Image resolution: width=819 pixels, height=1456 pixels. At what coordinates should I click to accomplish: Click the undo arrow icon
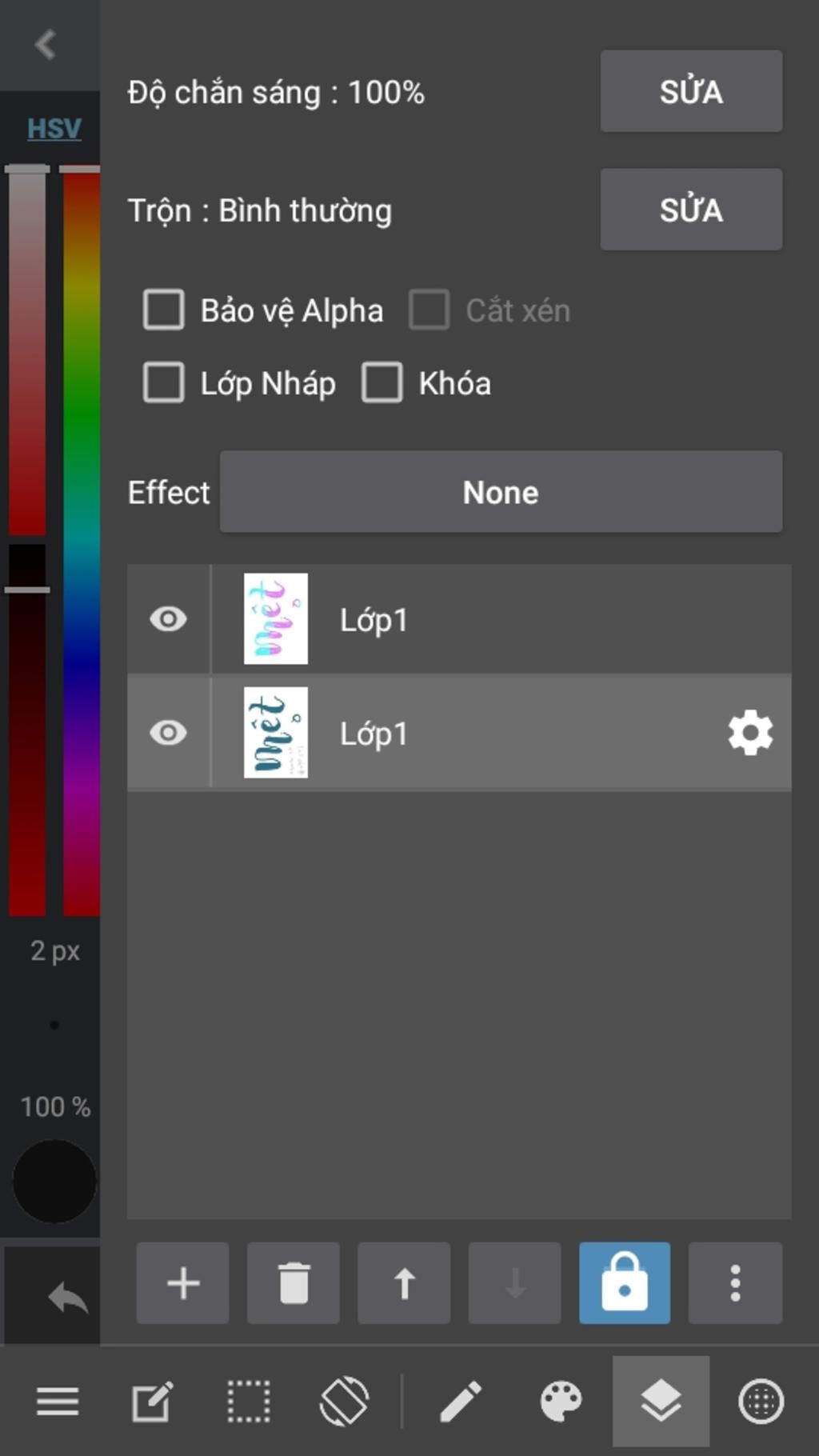(68, 1297)
